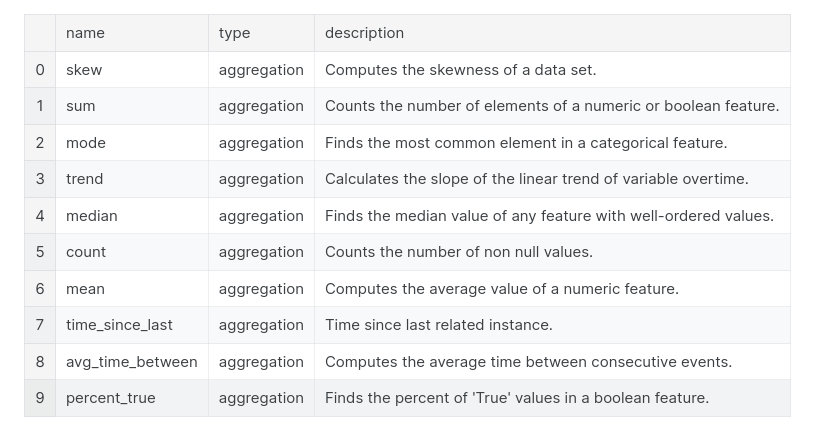The width and height of the screenshot is (825, 447).
Task: Click the 'Time since last related instance' description
Action: [438, 325]
